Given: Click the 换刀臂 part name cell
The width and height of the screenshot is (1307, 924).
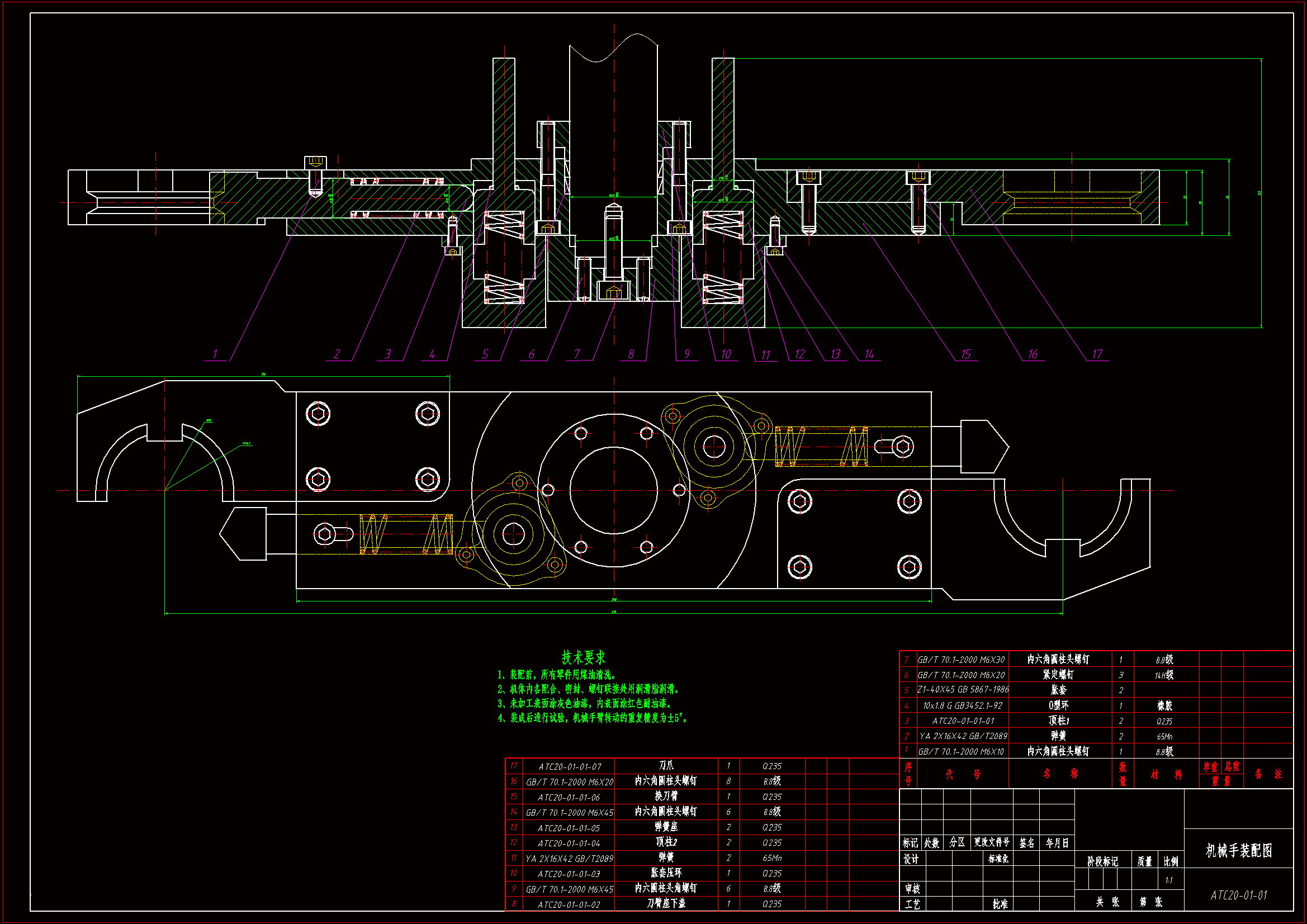Looking at the screenshot, I should [x=666, y=797].
